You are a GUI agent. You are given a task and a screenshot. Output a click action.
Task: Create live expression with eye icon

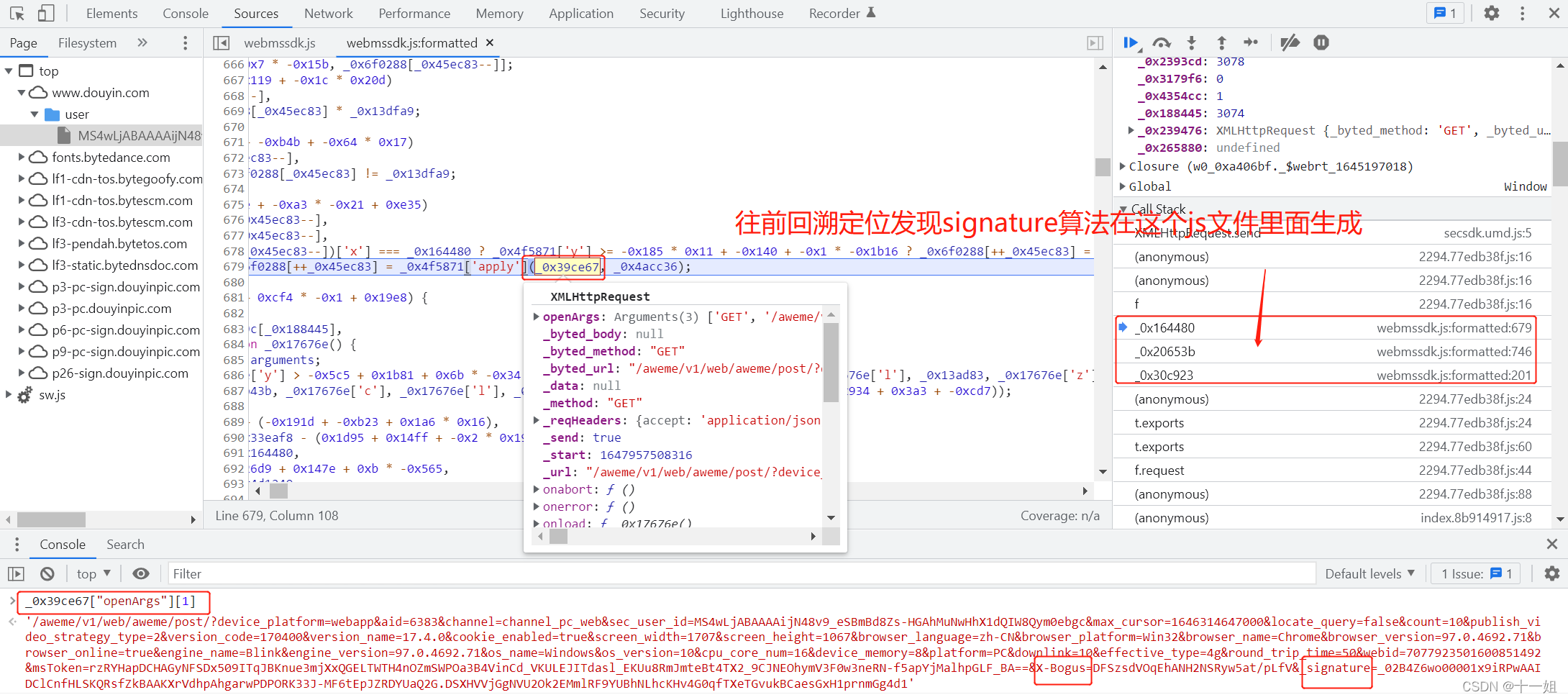[141, 574]
